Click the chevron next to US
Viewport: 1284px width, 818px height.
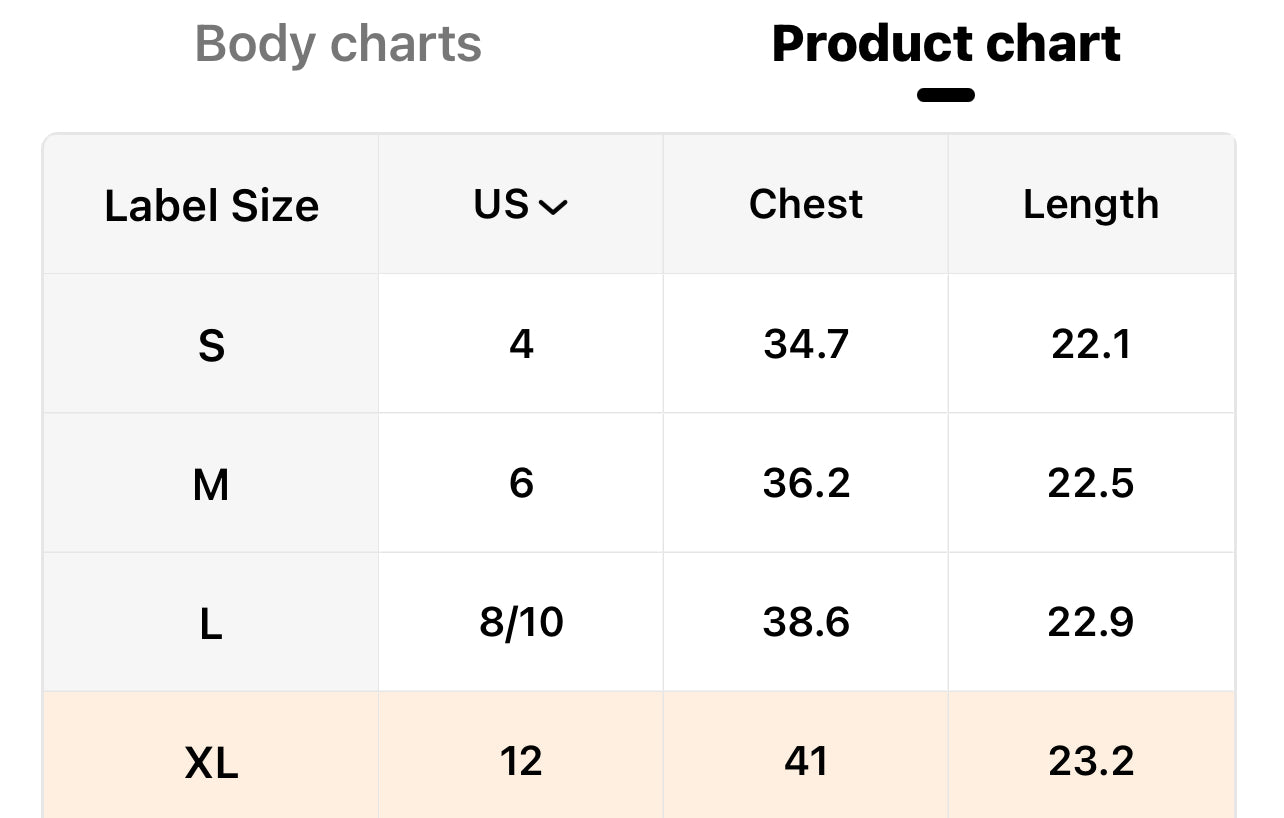553,207
